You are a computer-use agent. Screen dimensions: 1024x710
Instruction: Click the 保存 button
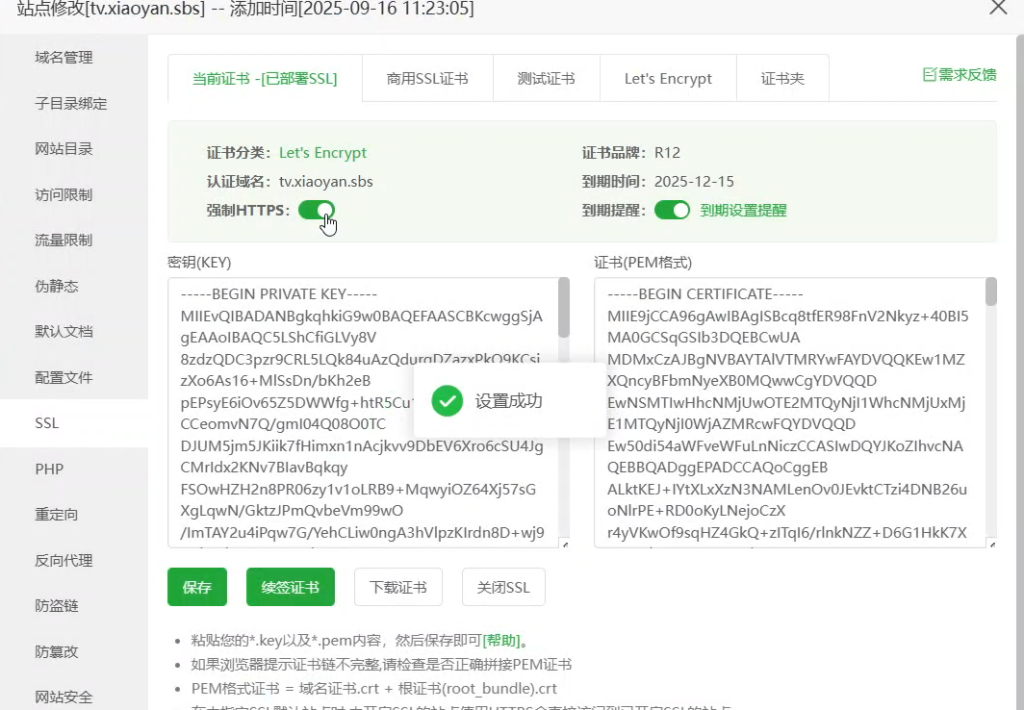pyautogui.click(x=197, y=587)
